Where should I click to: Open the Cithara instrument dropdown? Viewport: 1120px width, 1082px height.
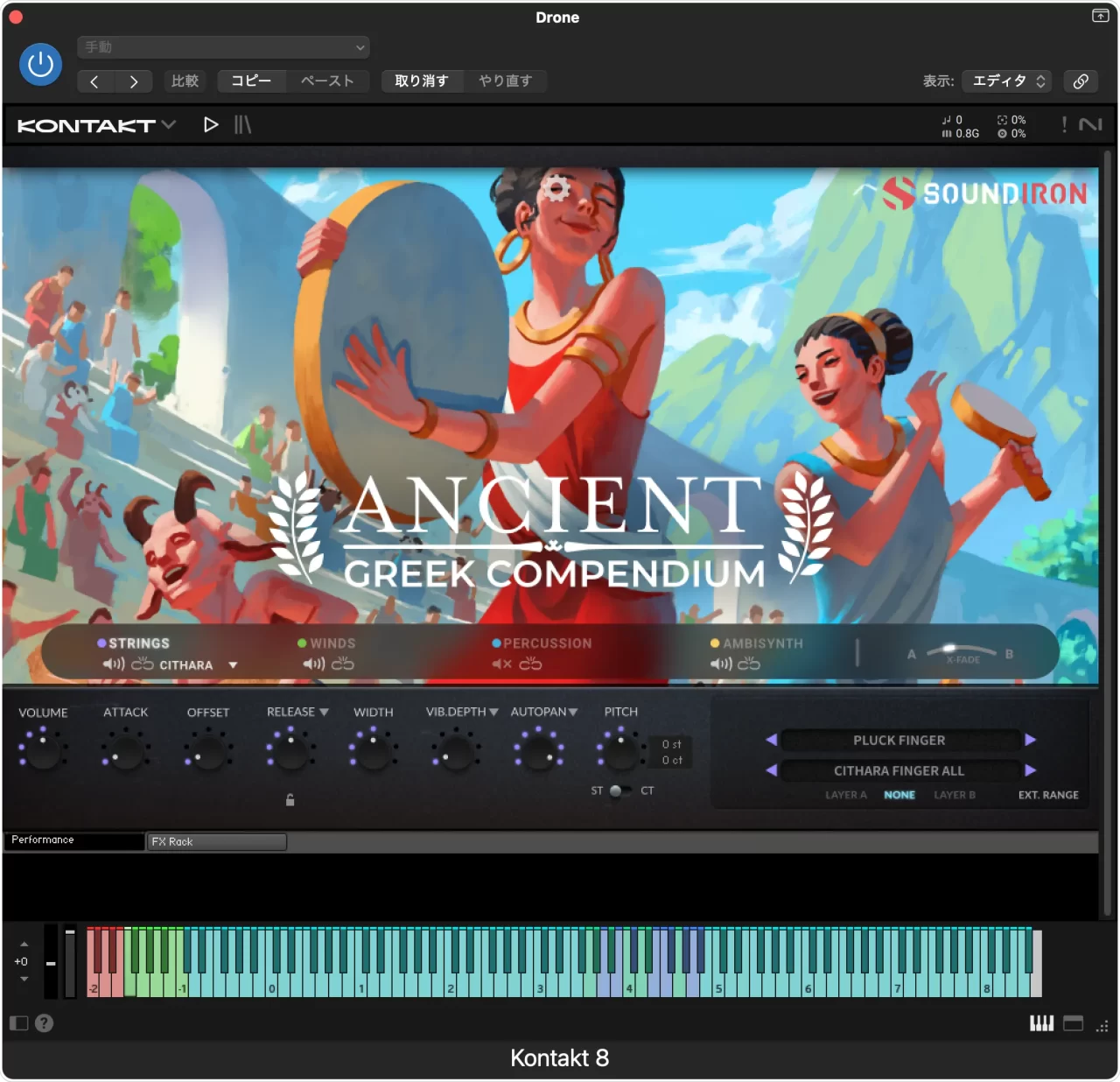point(233,665)
